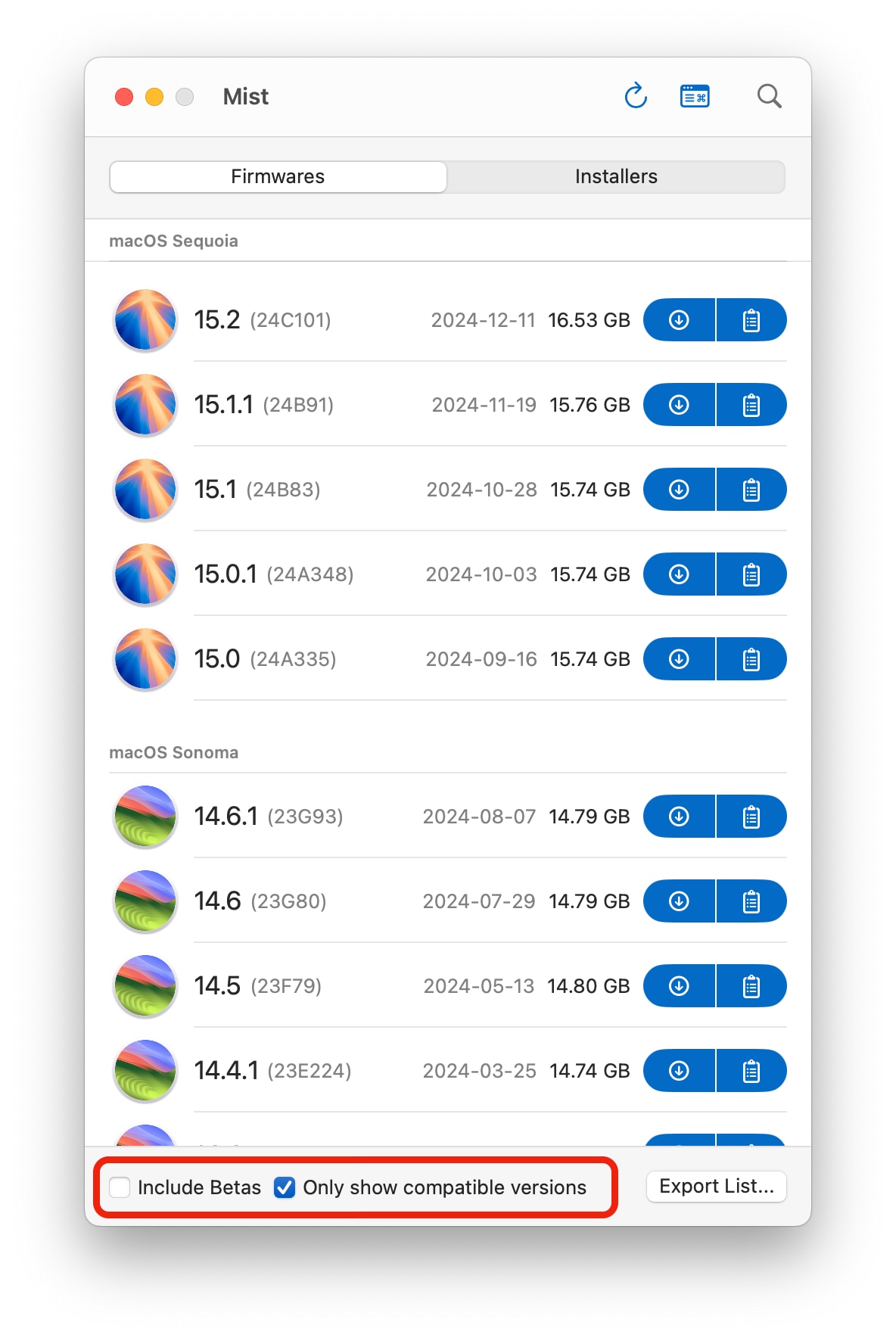Click the refresh icon in toolbar
Viewport: 896px width, 1338px height.
[x=636, y=96]
